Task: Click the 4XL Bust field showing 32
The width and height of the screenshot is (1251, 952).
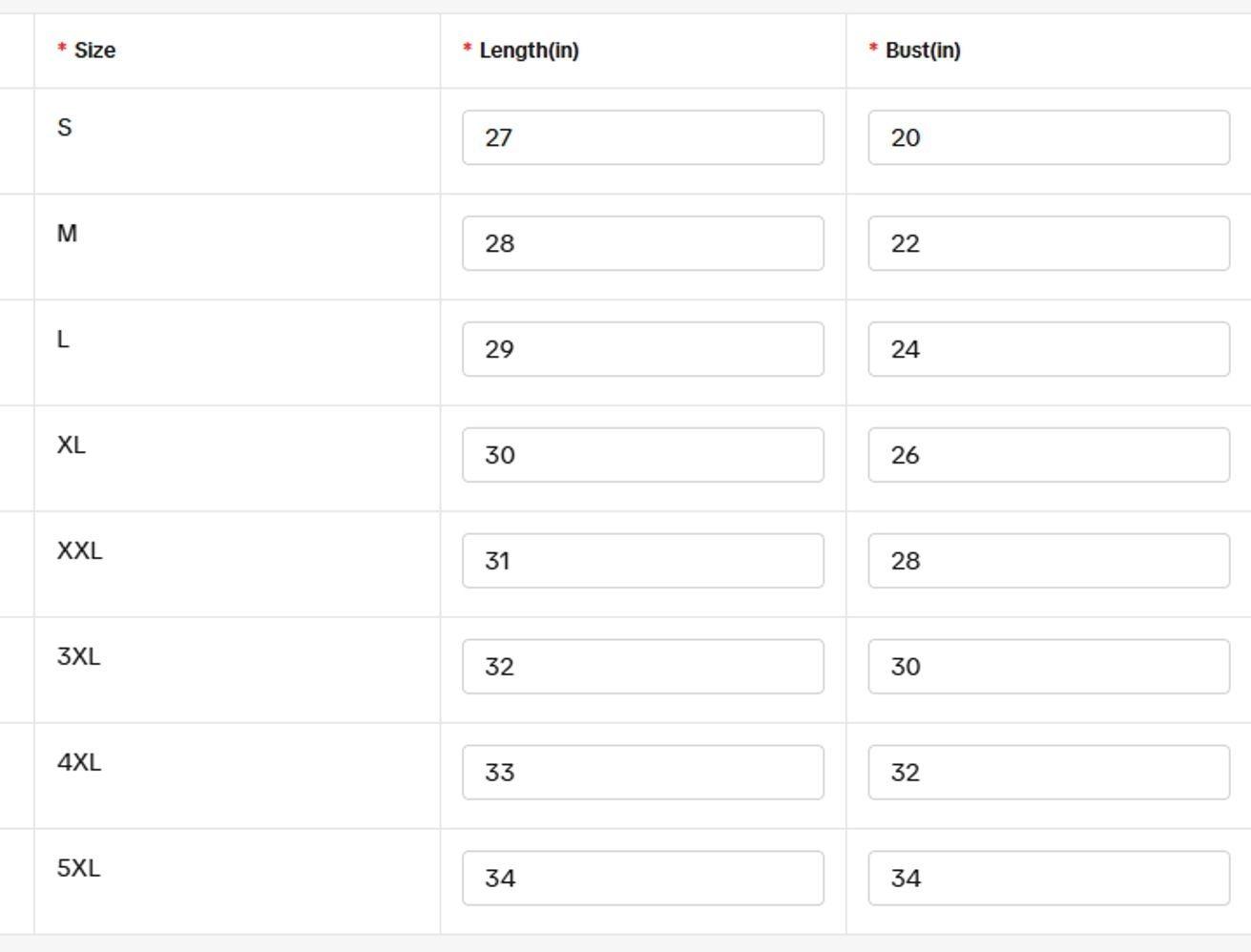Action: [1048, 773]
